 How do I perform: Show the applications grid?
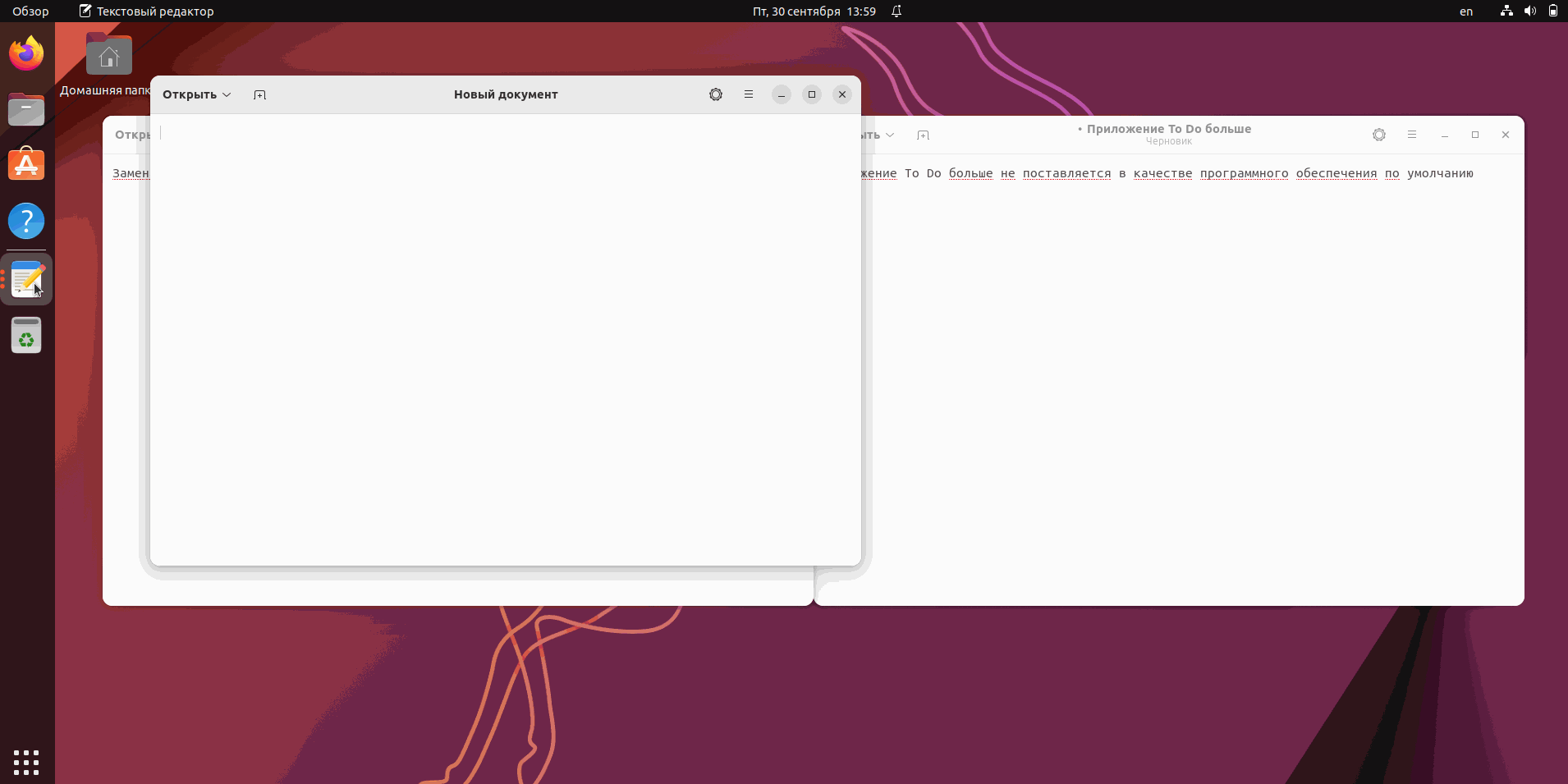[26, 762]
